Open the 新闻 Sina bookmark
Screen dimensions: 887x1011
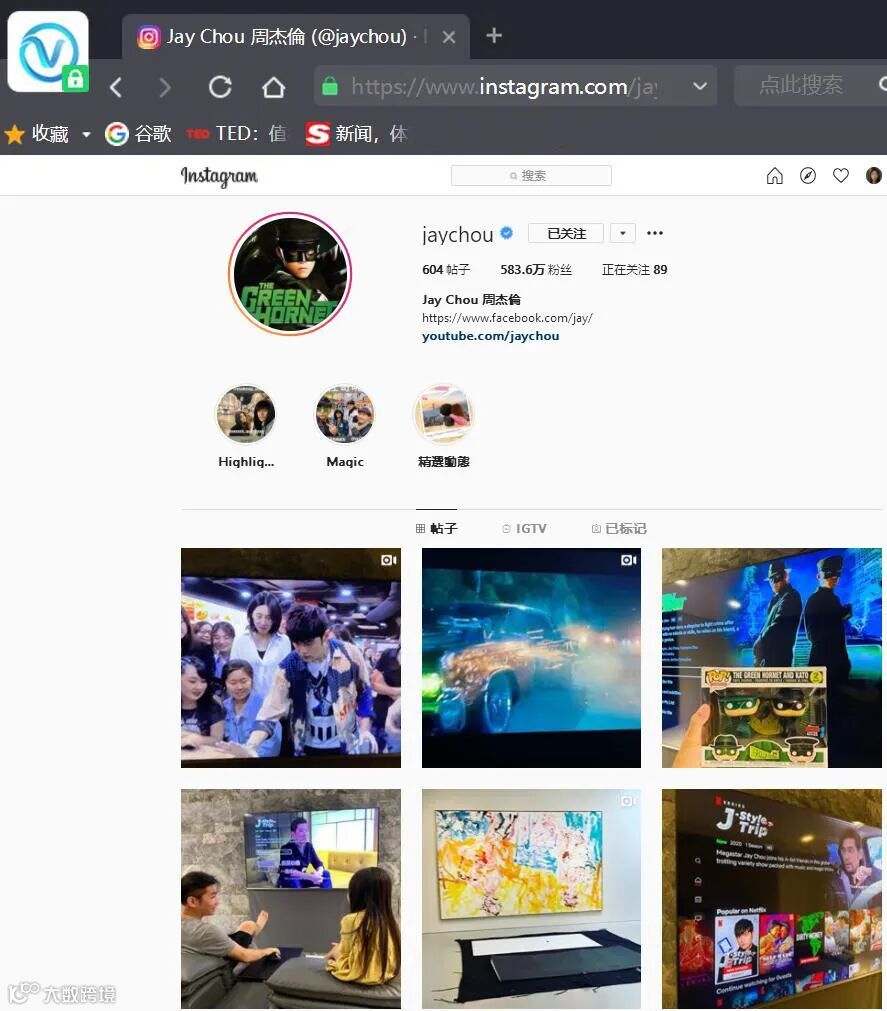[356, 133]
